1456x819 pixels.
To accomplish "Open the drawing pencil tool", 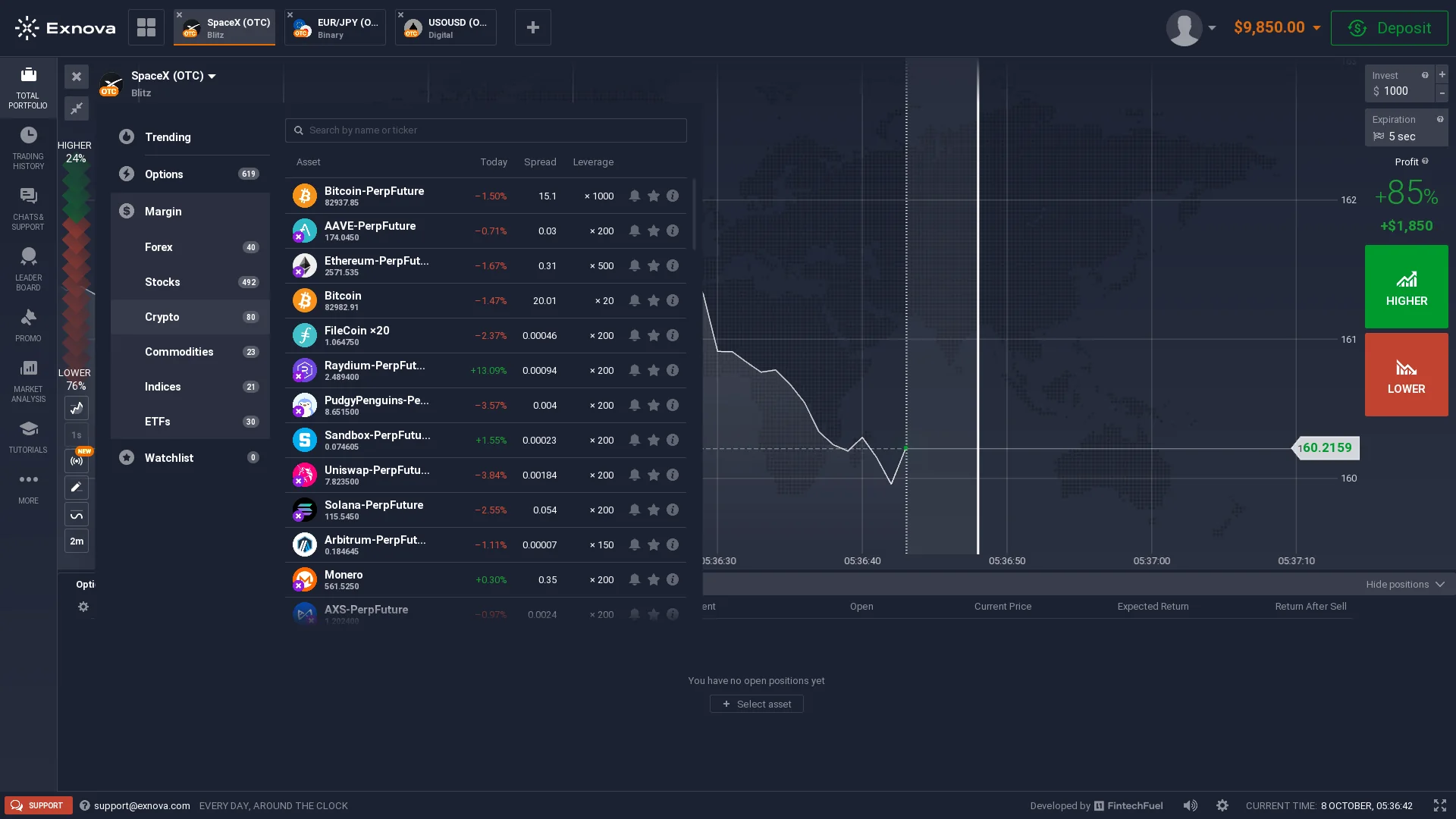I will point(77,488).
